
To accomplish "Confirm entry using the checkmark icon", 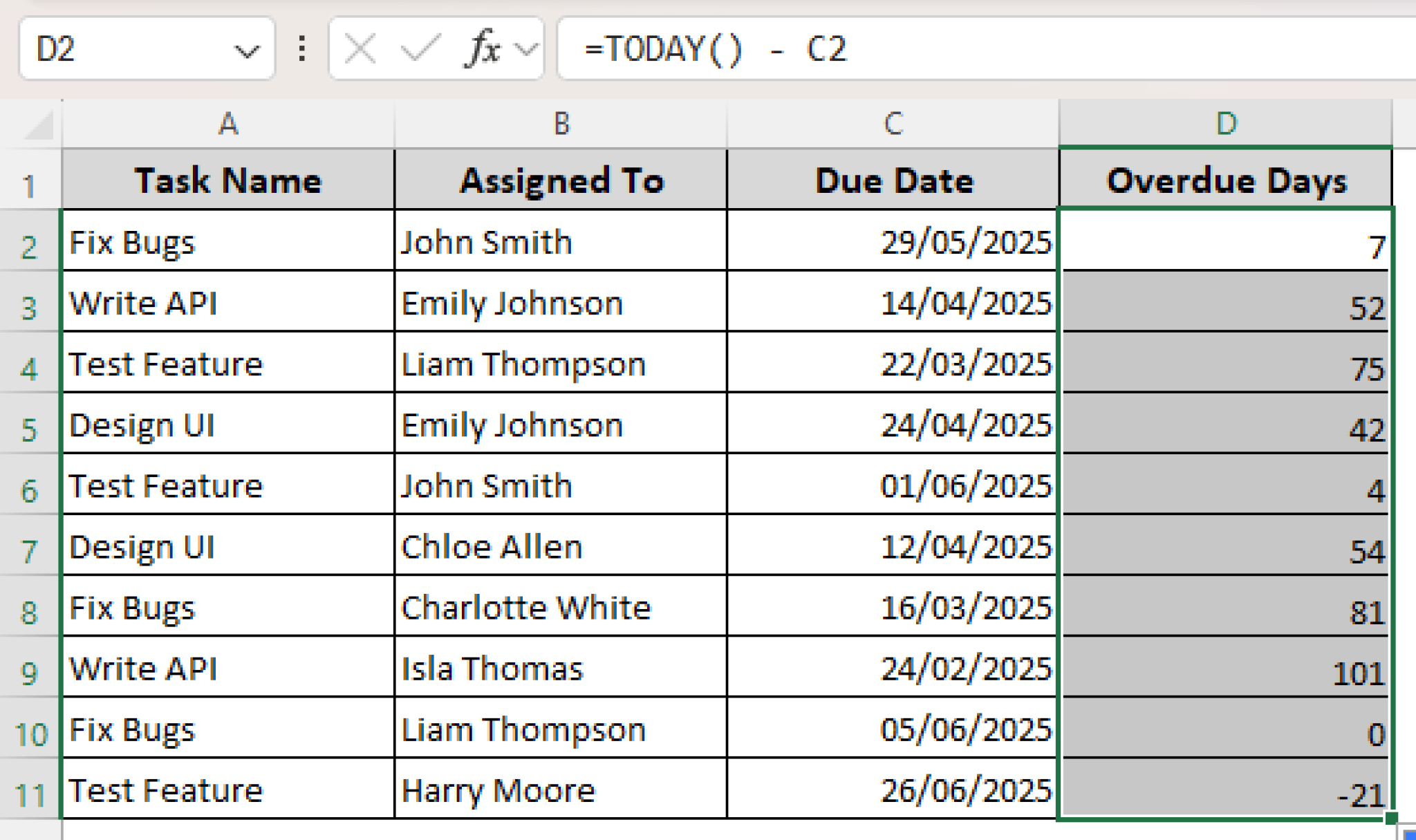I will point(422,48).
